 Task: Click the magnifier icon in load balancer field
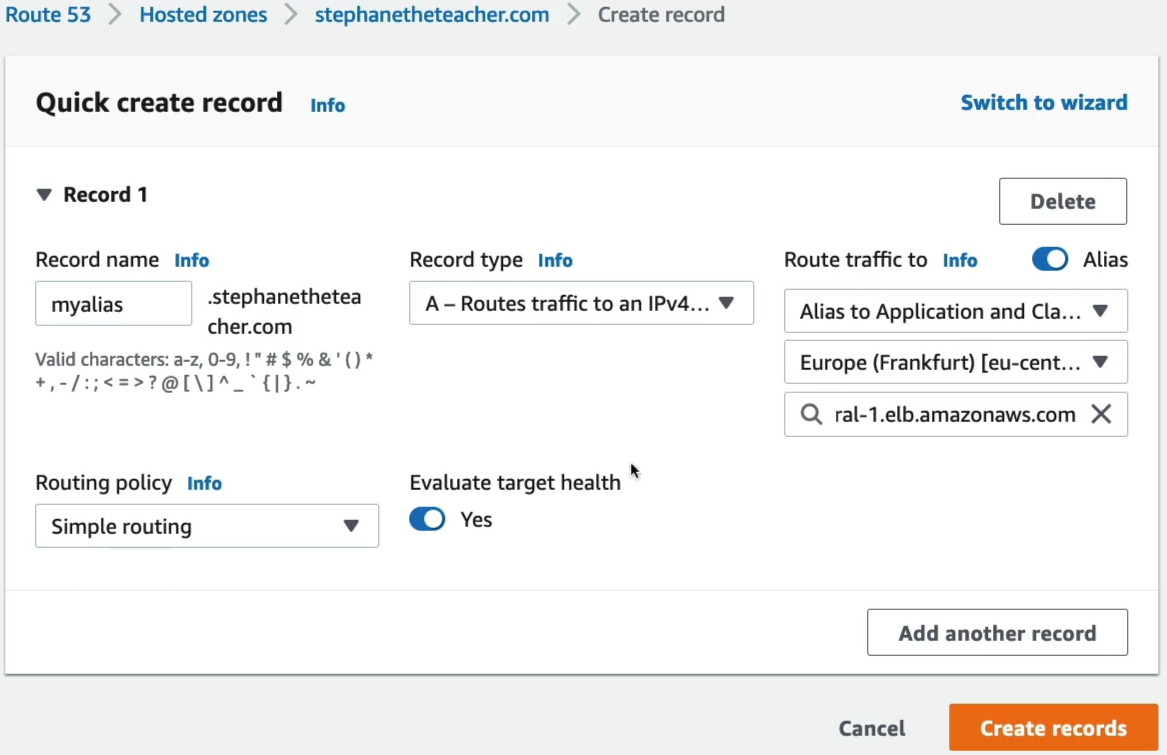[x=811, y=414]
